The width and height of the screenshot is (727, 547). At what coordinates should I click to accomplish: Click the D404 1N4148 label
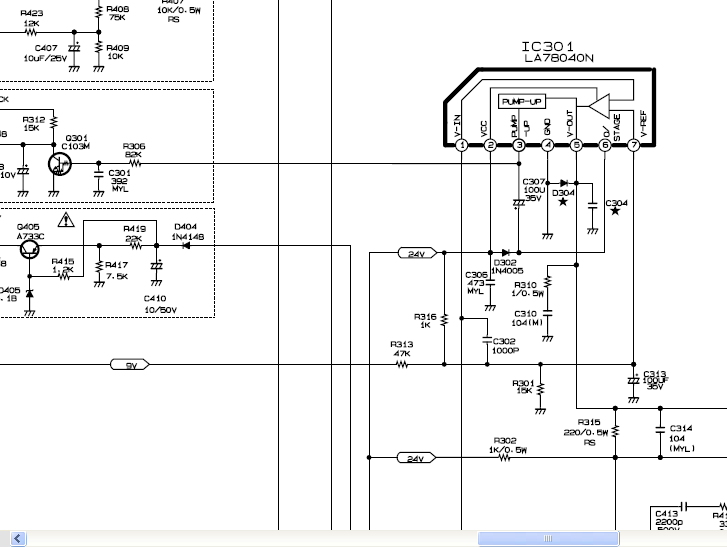click(x=188, y=232)
